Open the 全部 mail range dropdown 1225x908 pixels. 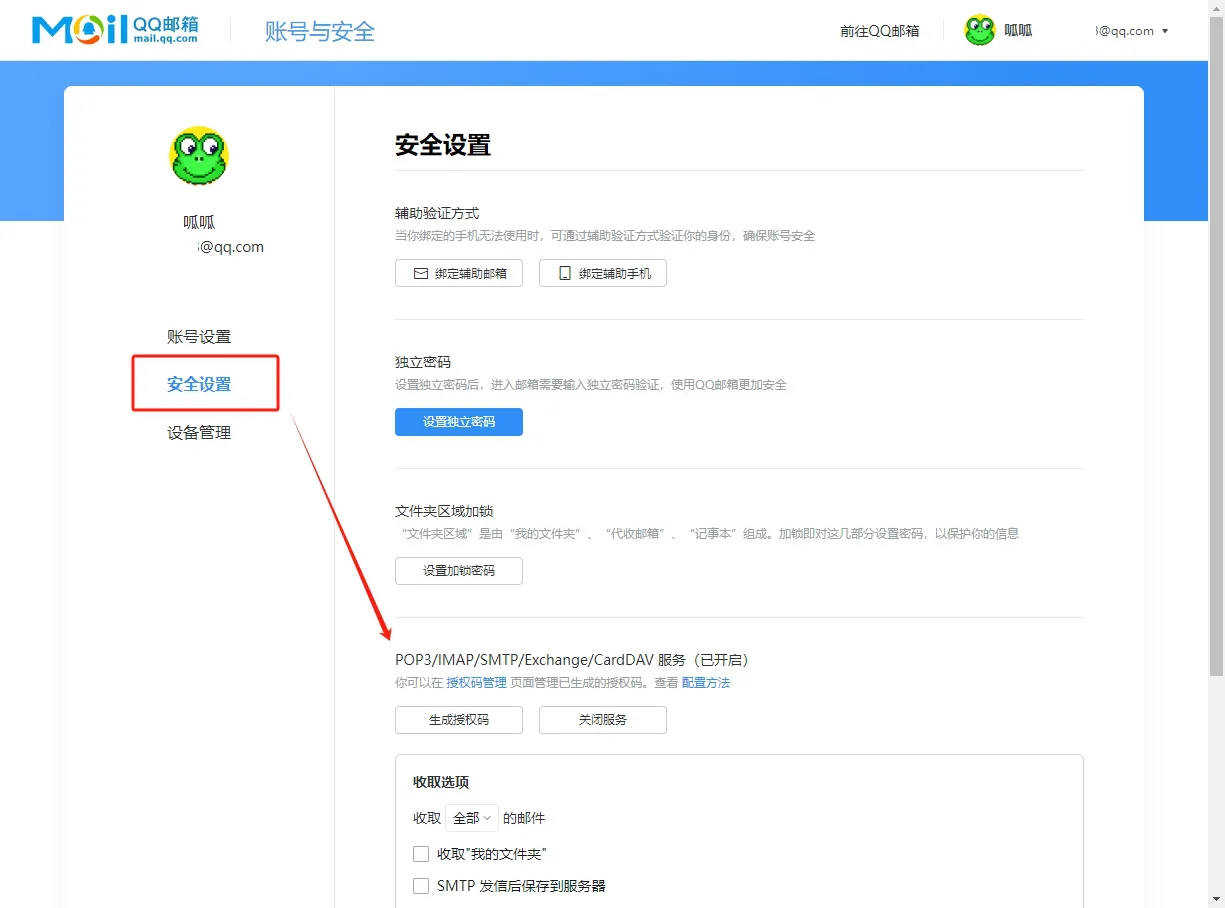pyautogui.click(x=472, y=818)
